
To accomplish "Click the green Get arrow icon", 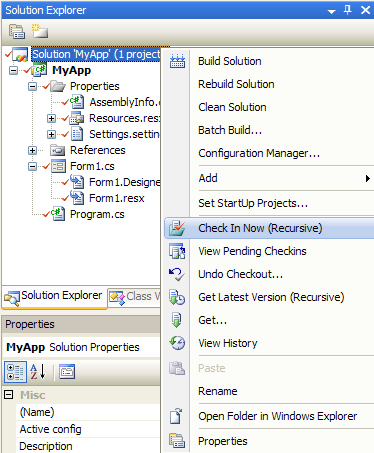I will pos(177,320).
